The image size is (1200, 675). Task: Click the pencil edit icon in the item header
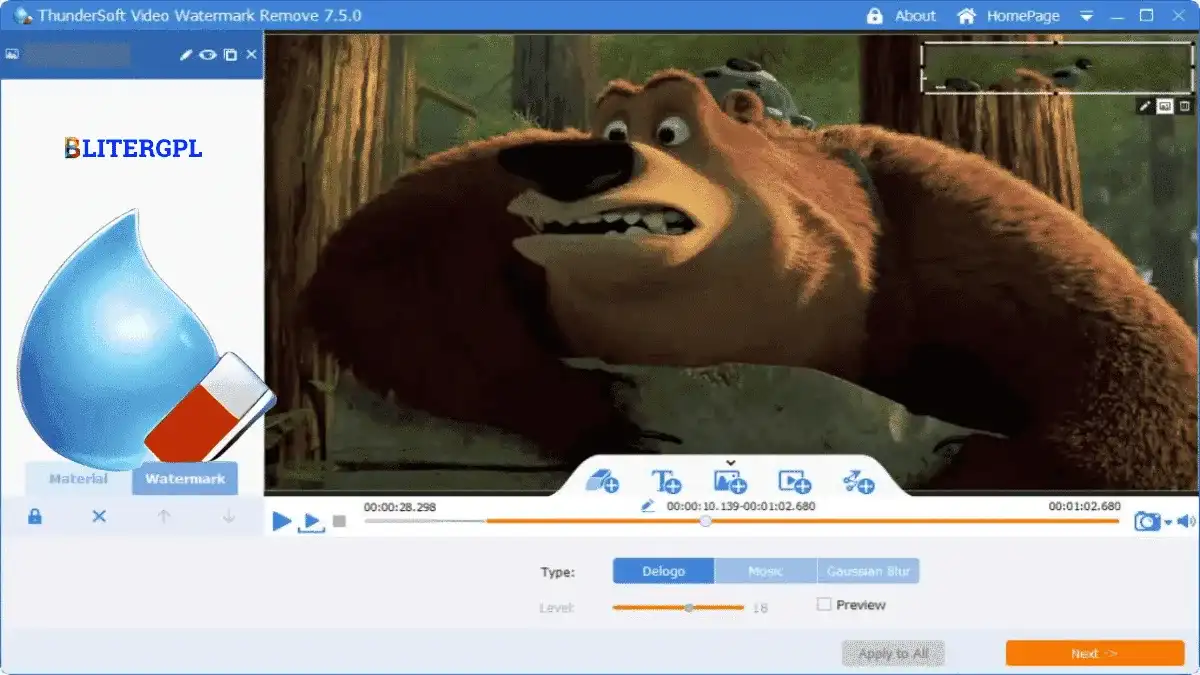pyautogui.click(x=185, y=55)
